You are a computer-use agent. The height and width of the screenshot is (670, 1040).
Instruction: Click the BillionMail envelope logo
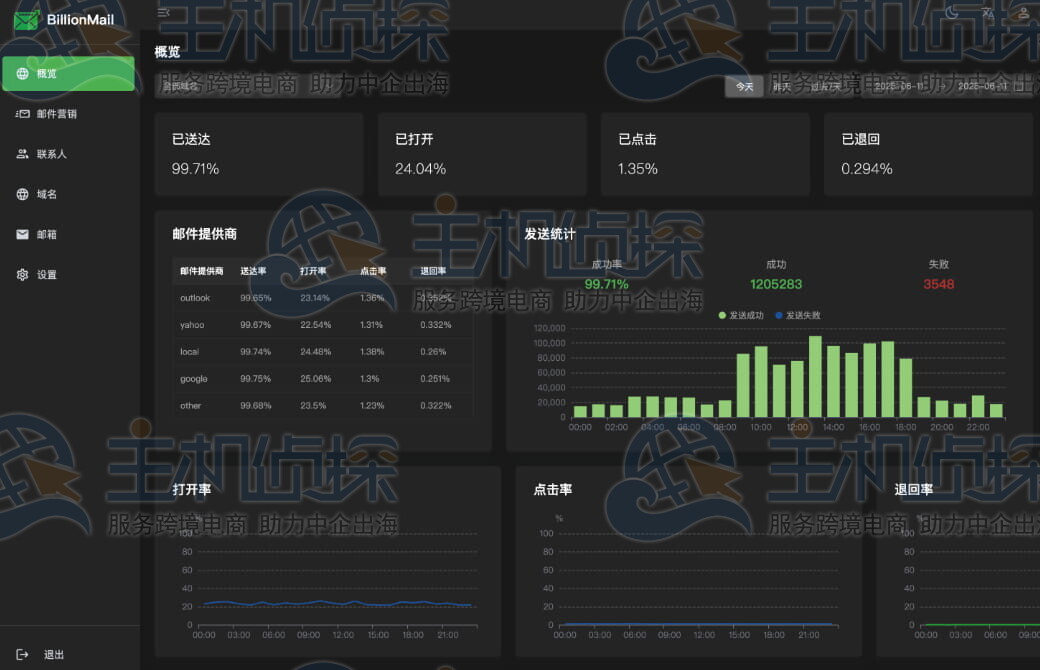pyautogui.click(x=26, y=21)
